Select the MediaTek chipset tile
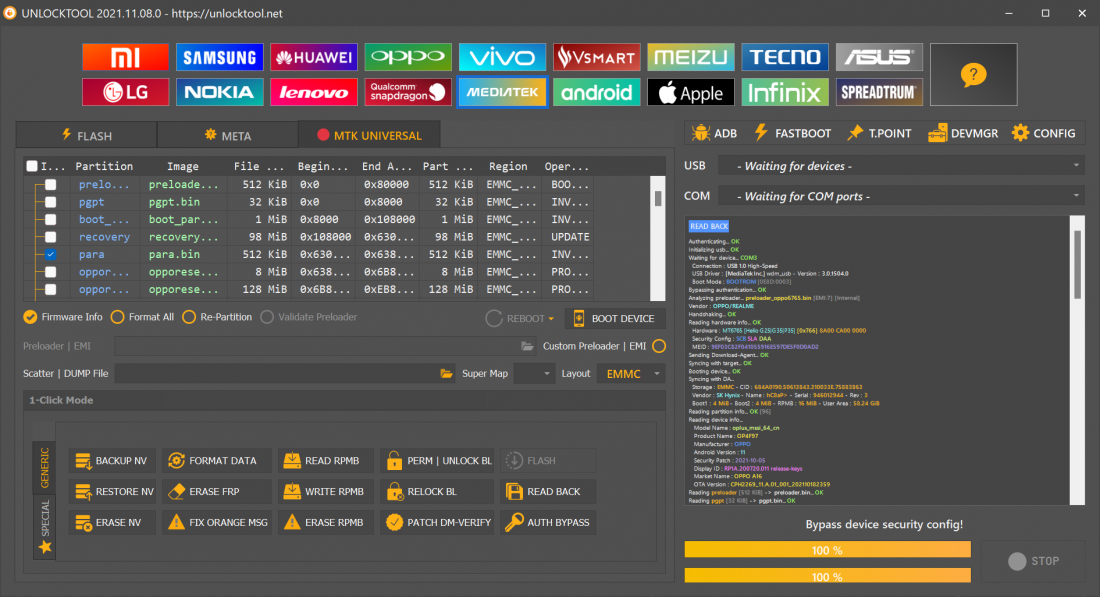This screenshot has width=1100, height=597. pos(502,92)
